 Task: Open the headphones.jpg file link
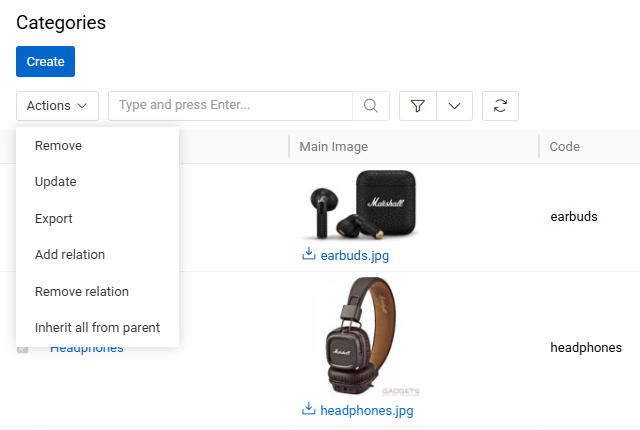[367, 410]
